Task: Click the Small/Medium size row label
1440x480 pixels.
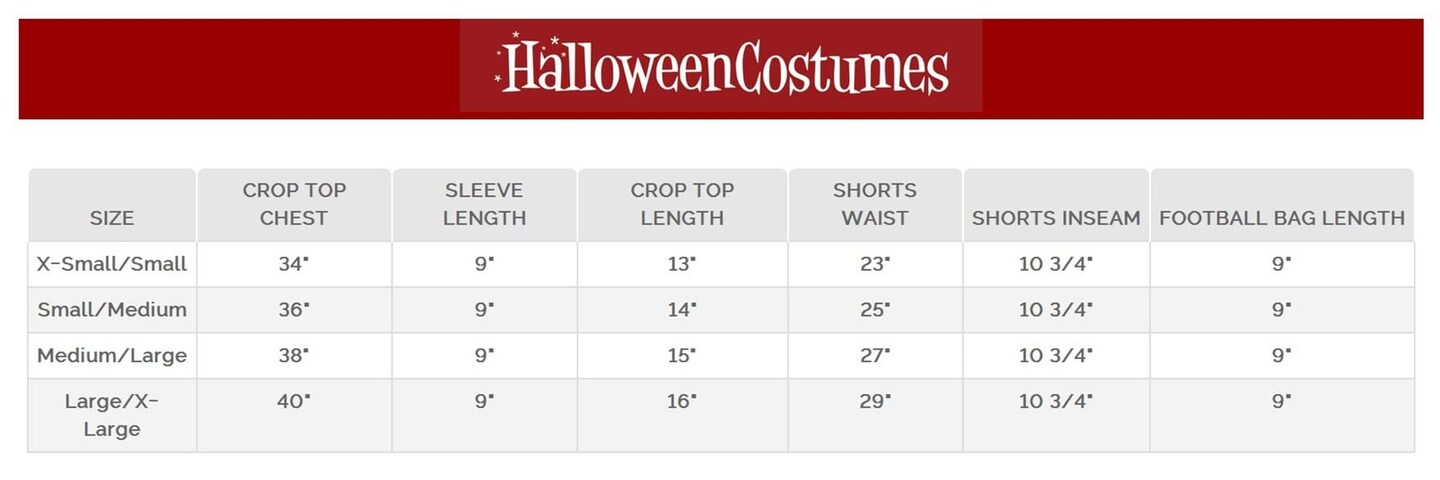Action: pyautogui.click(x=112, y=310)
